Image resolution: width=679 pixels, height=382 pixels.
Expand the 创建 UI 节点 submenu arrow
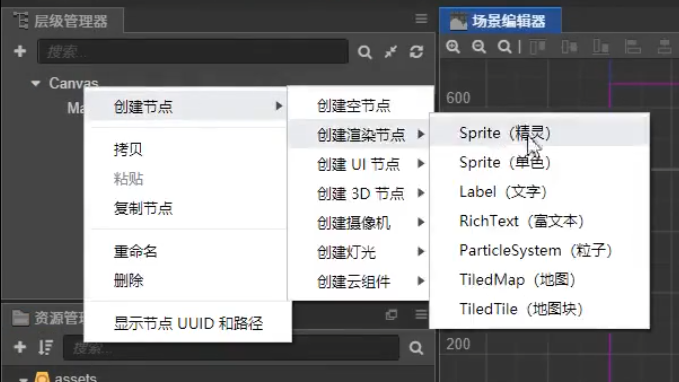(x=421, y=164)
